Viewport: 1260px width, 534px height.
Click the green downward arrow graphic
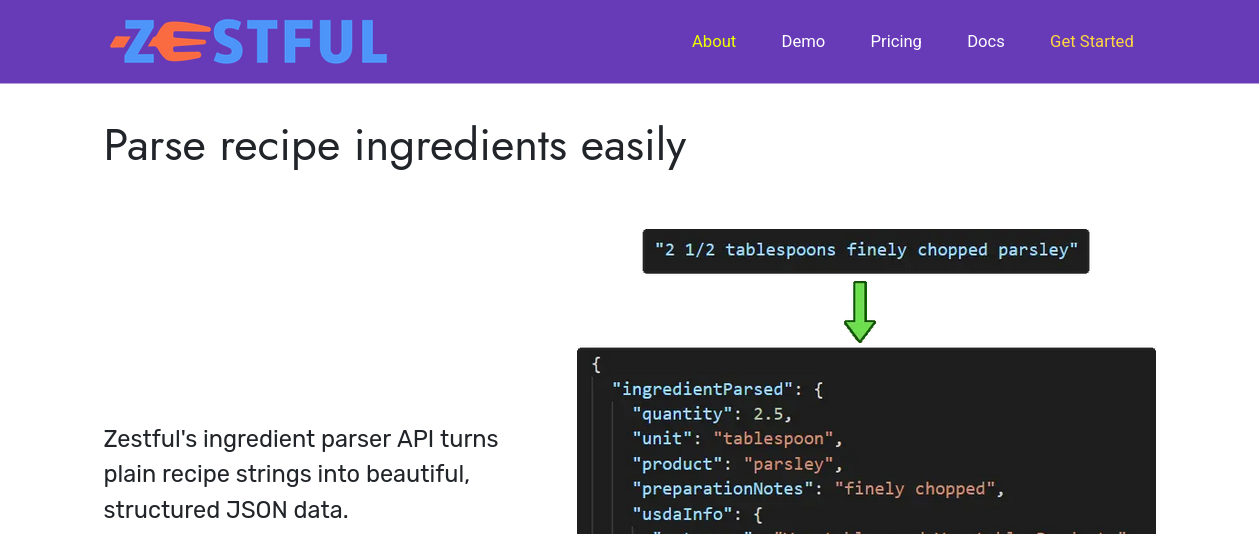859,311
